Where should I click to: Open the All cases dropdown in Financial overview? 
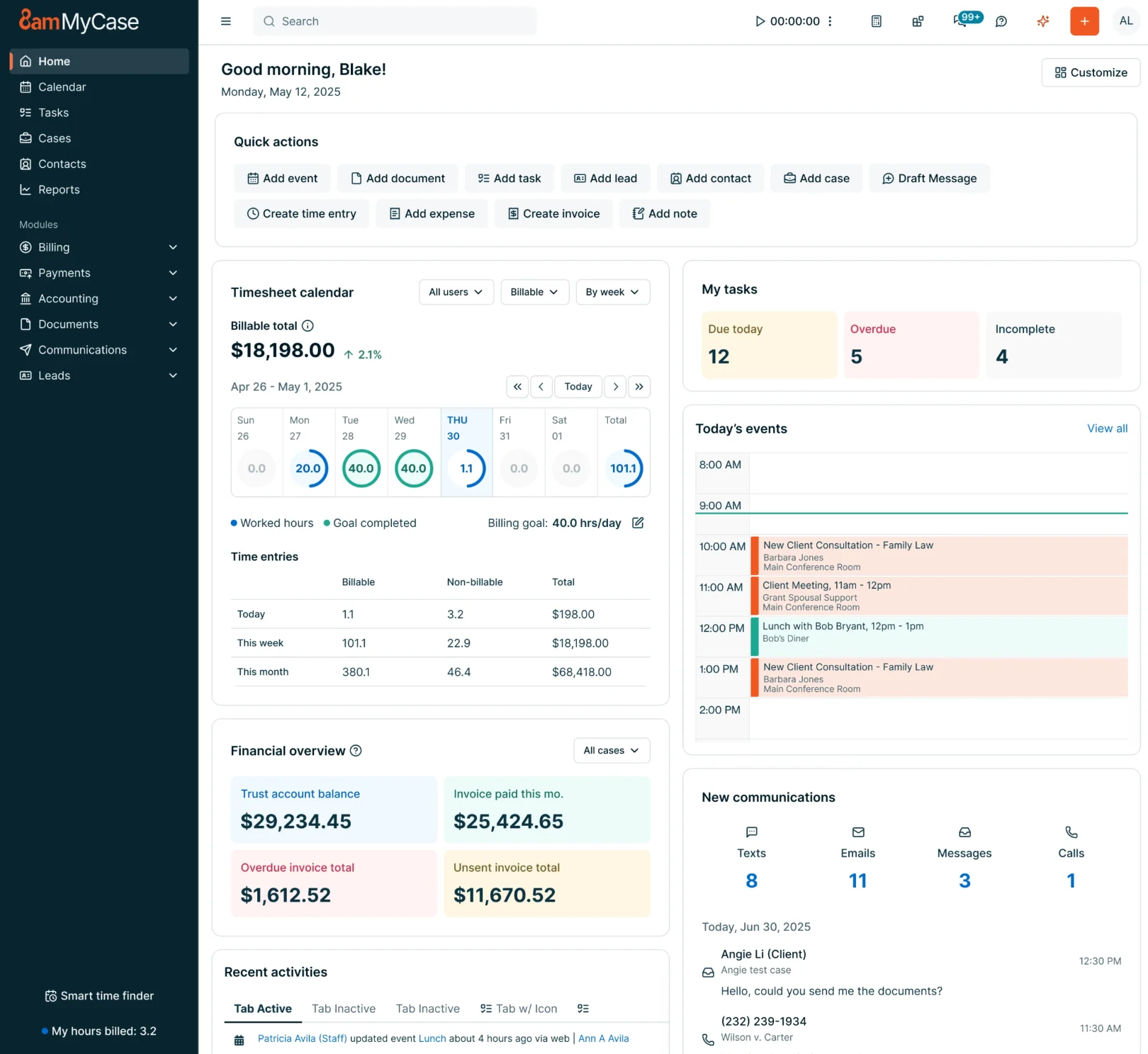coord(611,750)
